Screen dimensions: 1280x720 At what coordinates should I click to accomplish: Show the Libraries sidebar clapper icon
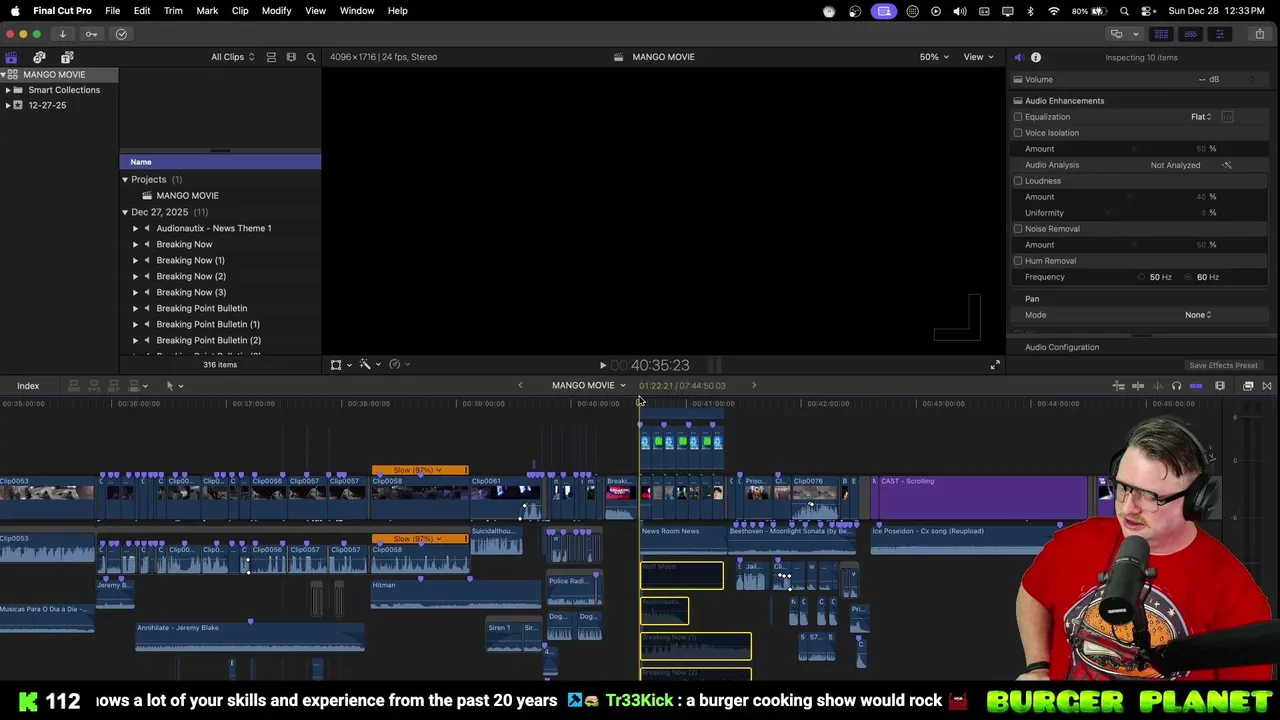point(11,57)
